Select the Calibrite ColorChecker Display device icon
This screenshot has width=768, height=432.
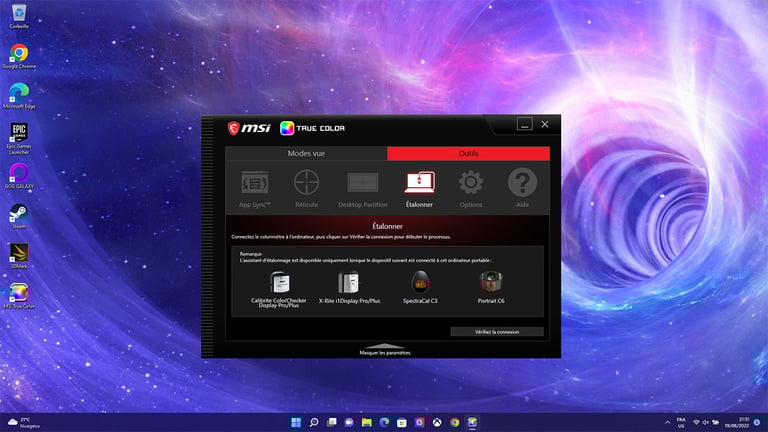(x=279, y=282)
